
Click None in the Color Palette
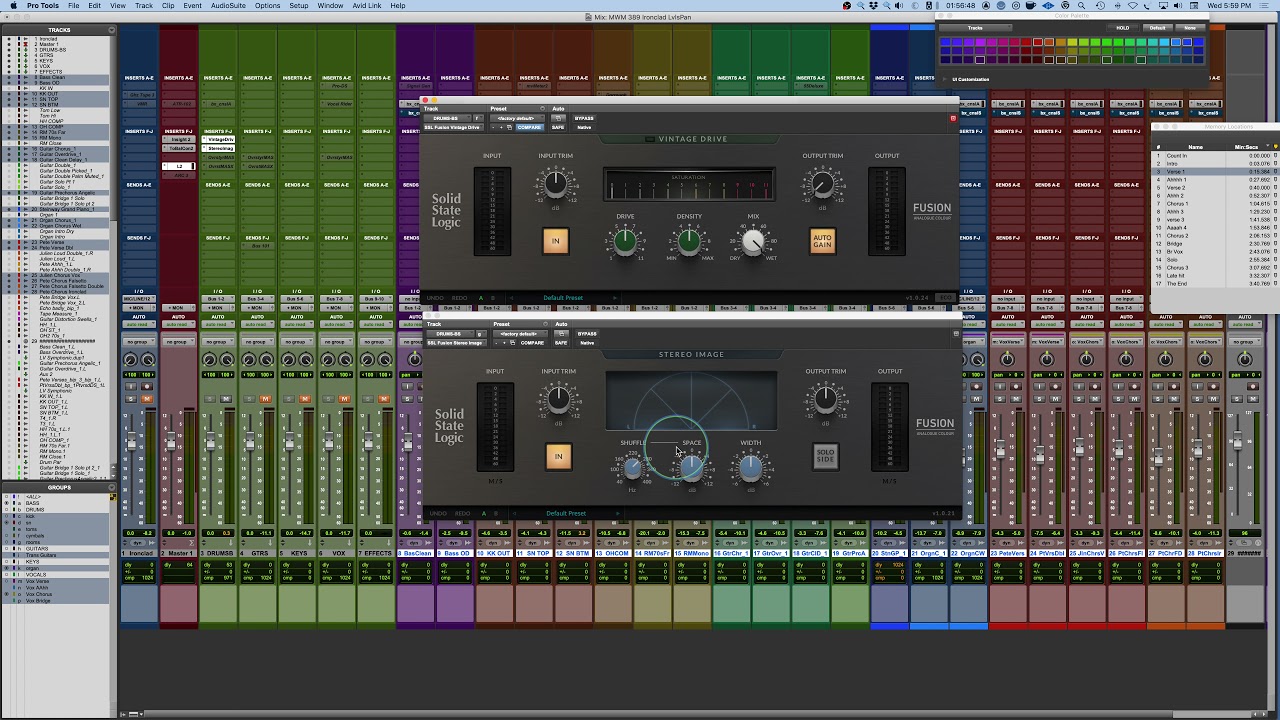pyautogui.click(x=1190, y=28)
